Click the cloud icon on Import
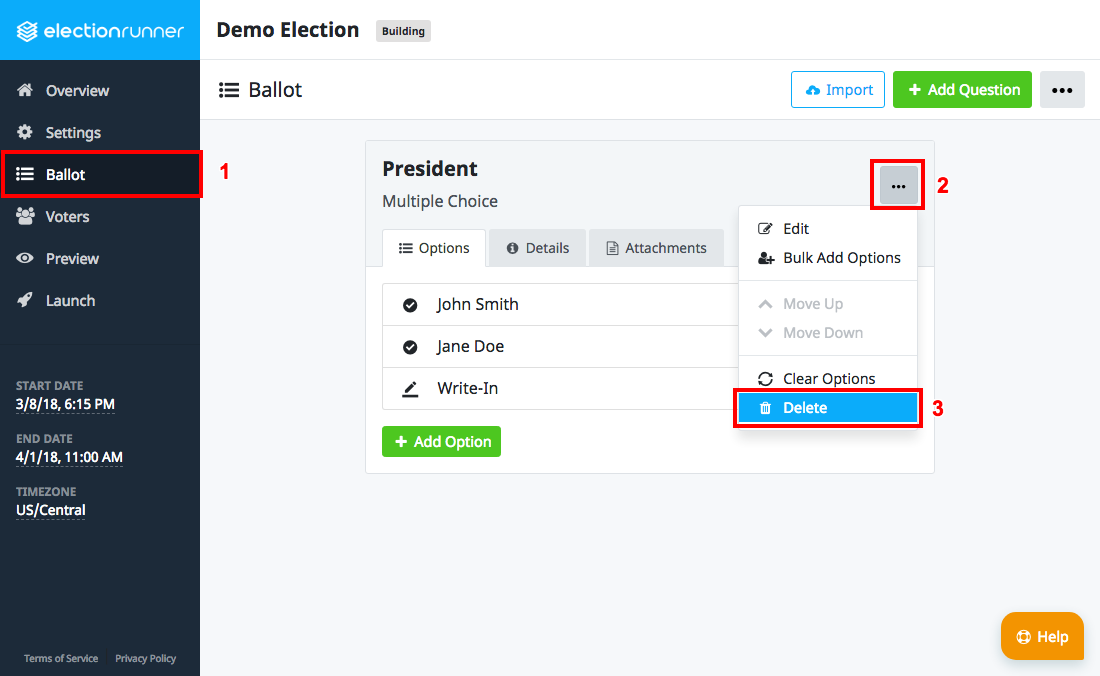This screenshot has width=1100, height=676. pos(812,90)
